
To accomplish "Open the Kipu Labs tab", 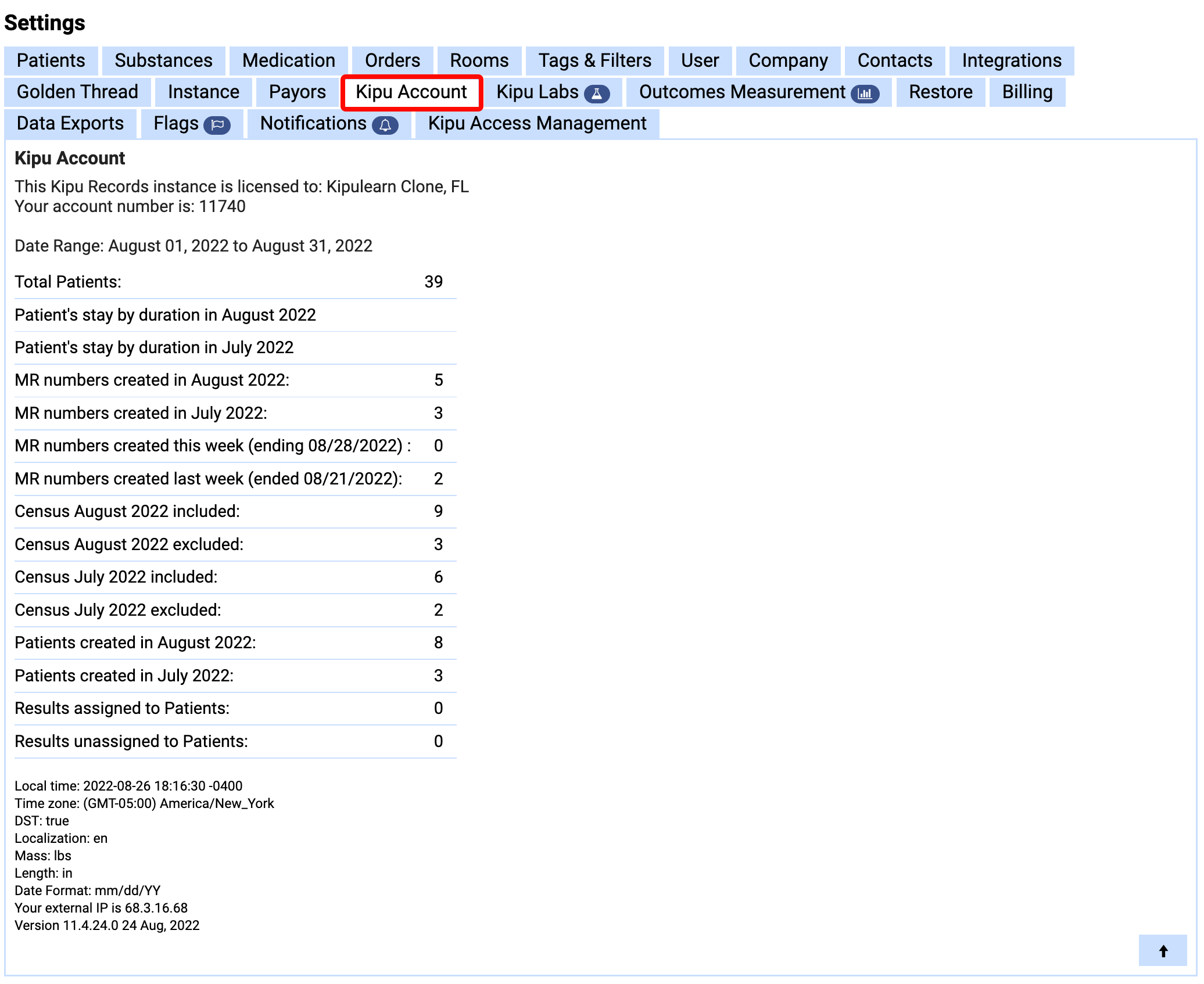I will [x=553, y=92].
